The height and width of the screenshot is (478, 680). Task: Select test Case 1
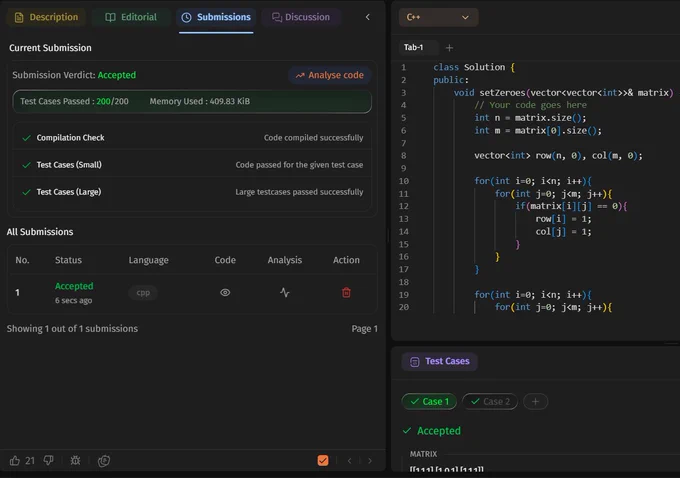[429, 402]
